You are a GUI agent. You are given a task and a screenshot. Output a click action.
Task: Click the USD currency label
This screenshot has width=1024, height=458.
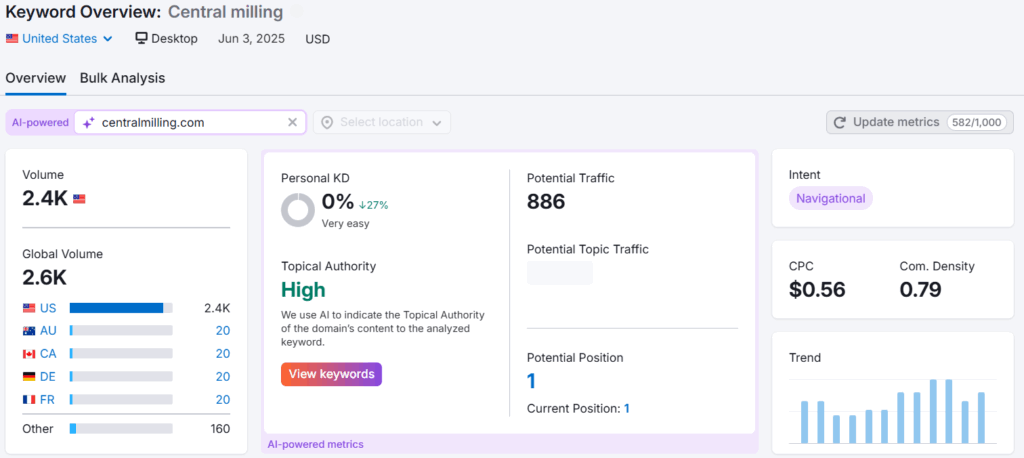point(317,39)
